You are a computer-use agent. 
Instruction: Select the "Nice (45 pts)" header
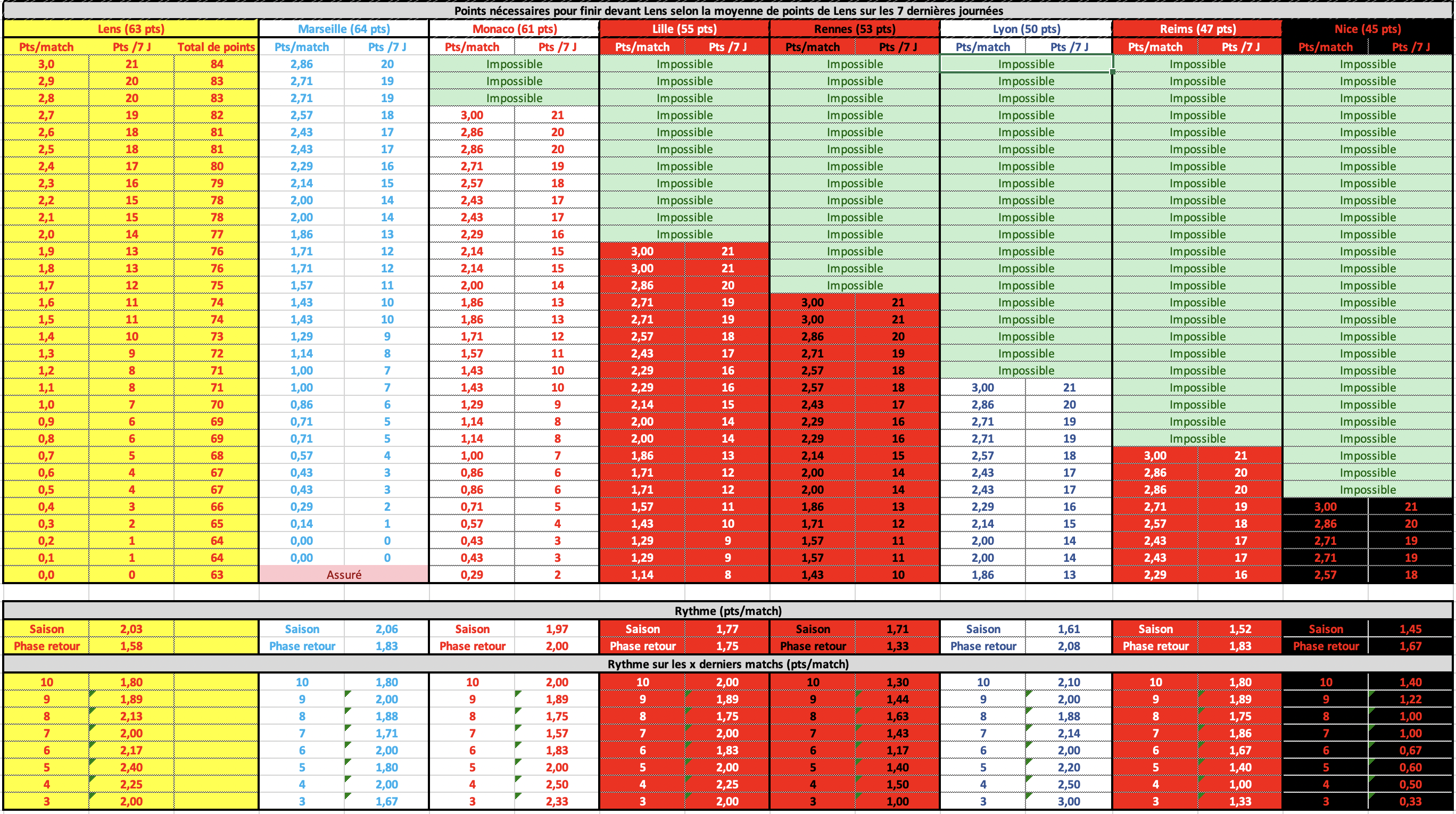pos(1368,29)
